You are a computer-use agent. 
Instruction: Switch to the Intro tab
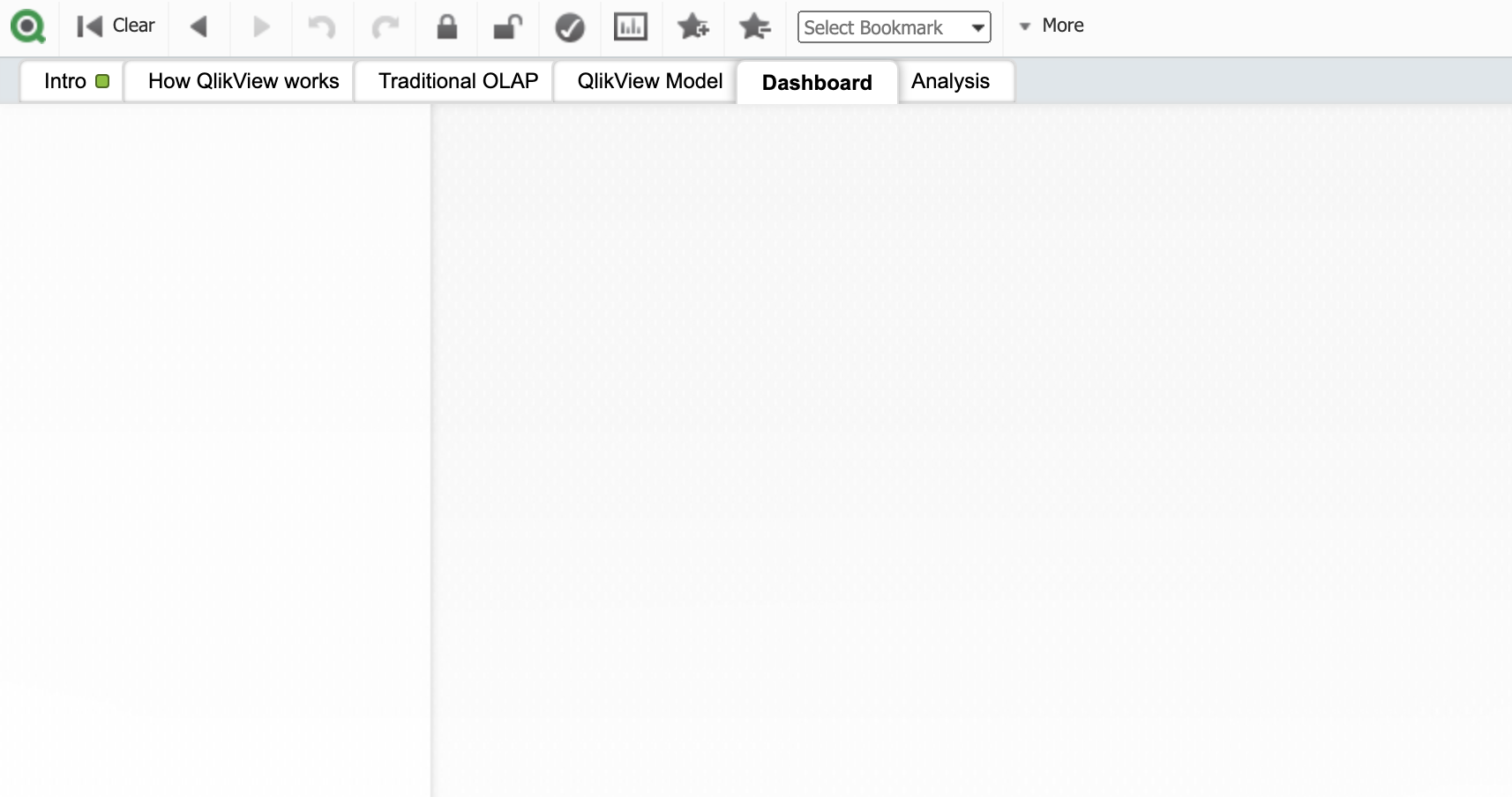pyautogui.click(x=72, y=81)
